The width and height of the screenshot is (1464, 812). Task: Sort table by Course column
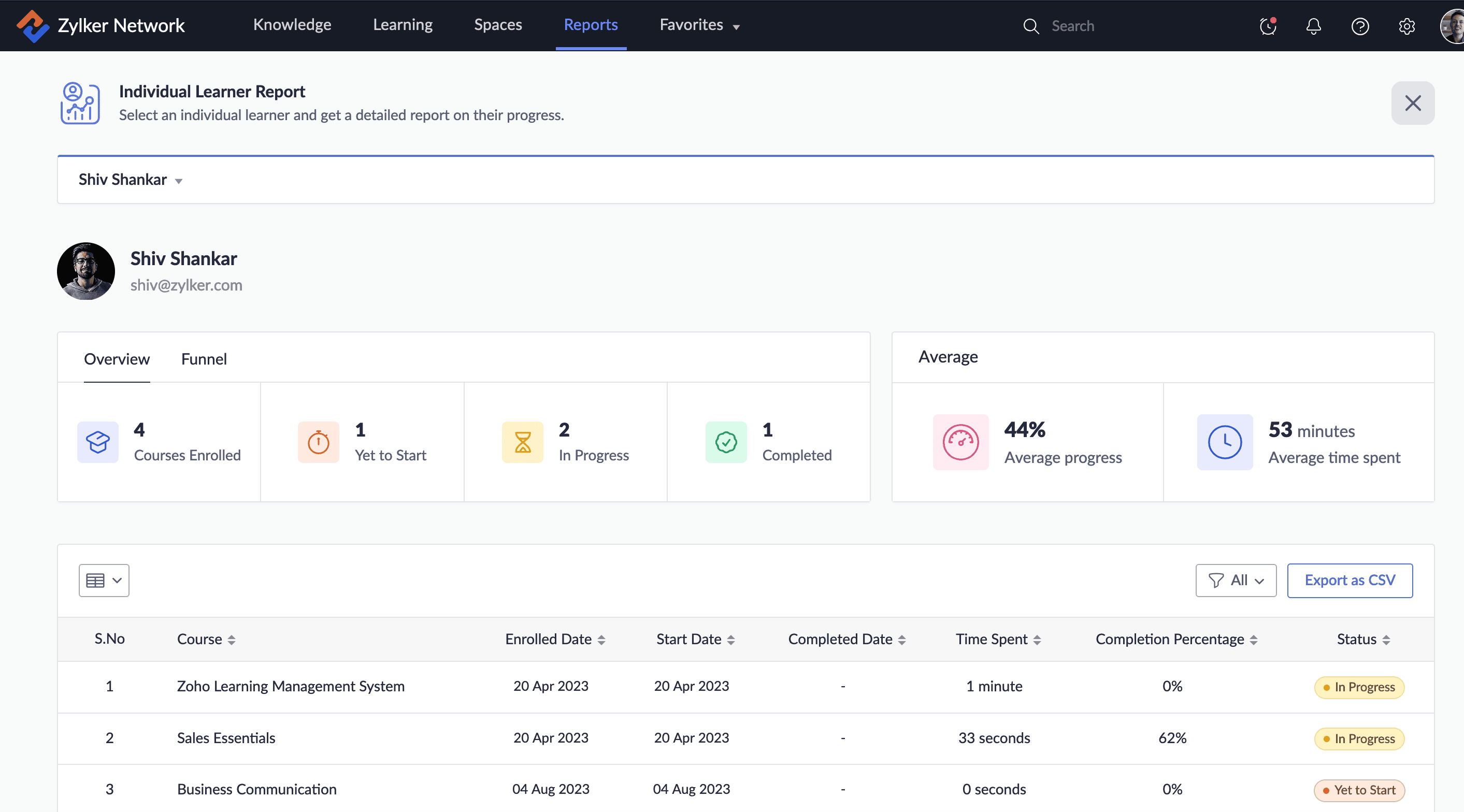[x=231, y=640]
